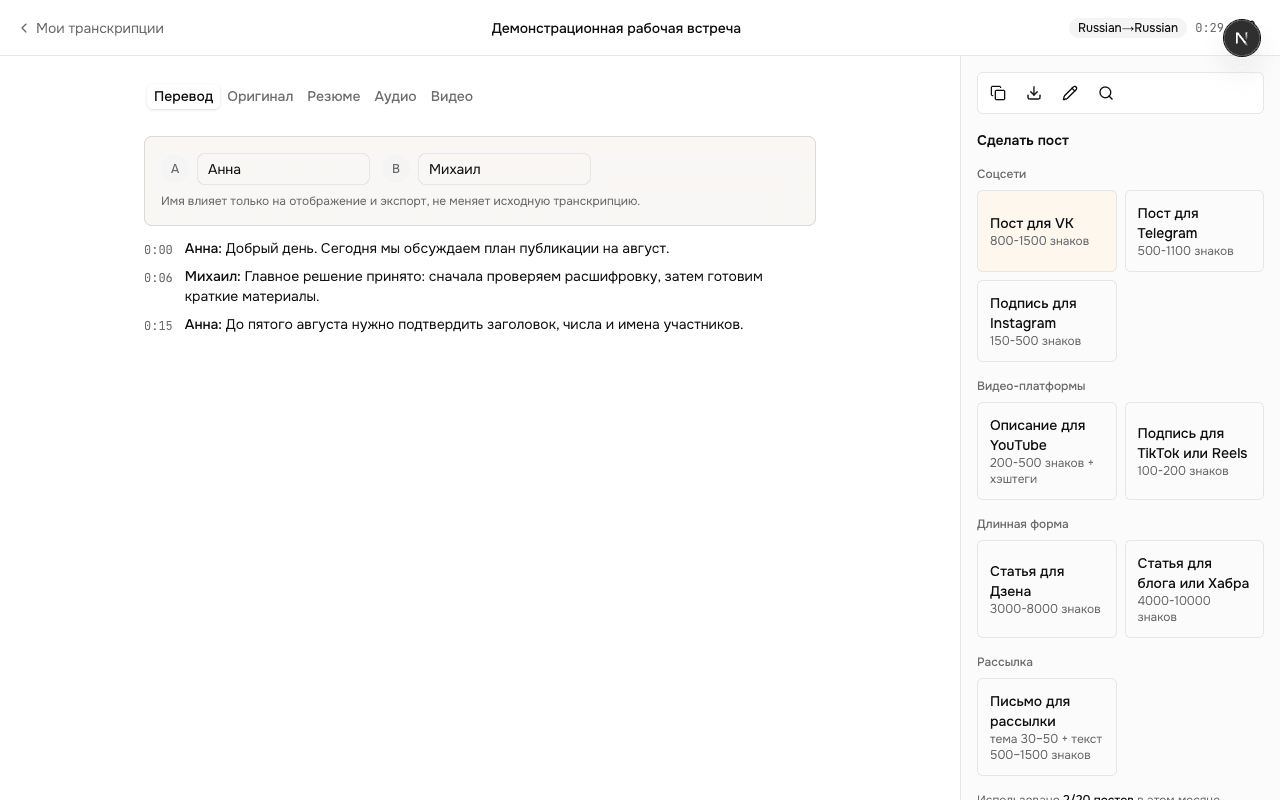Viewport: 1280px width, 800px height.
Task: Click timestamp 0:06
Action: [158, 278]
